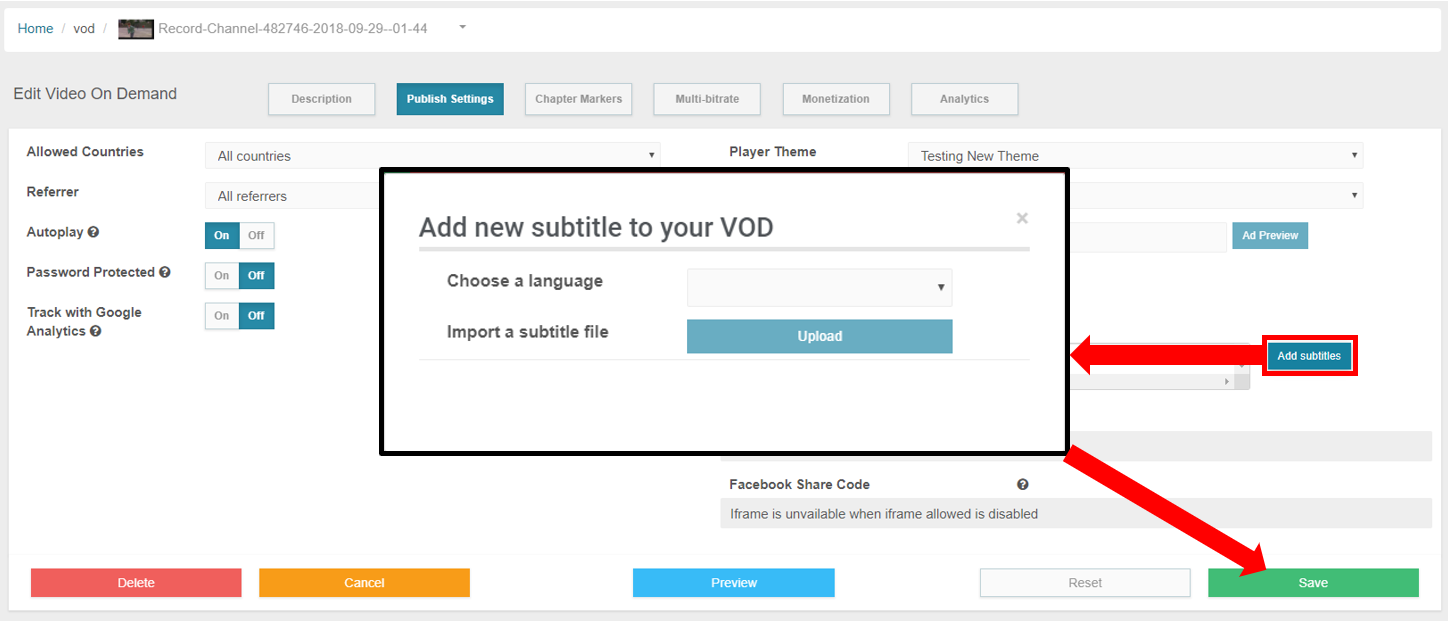Click the Add subtitles button
The width and height of the screenshot is (1448, 621).
(x=1310, y=355)
